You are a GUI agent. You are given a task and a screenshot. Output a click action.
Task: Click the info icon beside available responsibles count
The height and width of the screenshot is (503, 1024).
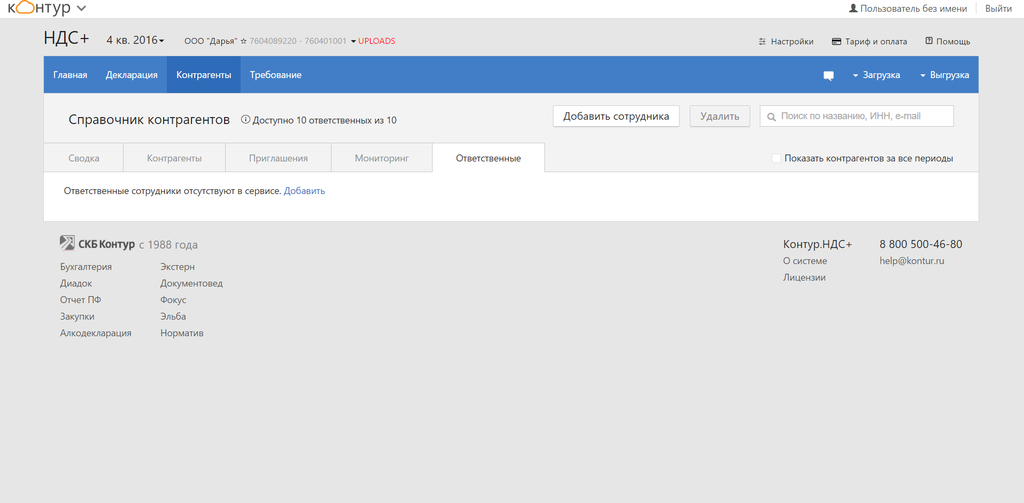click(x=245, y=120)
